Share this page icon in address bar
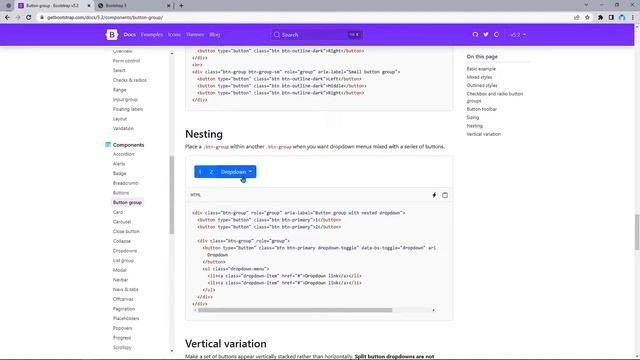640x360 pixels. point(577,18)
